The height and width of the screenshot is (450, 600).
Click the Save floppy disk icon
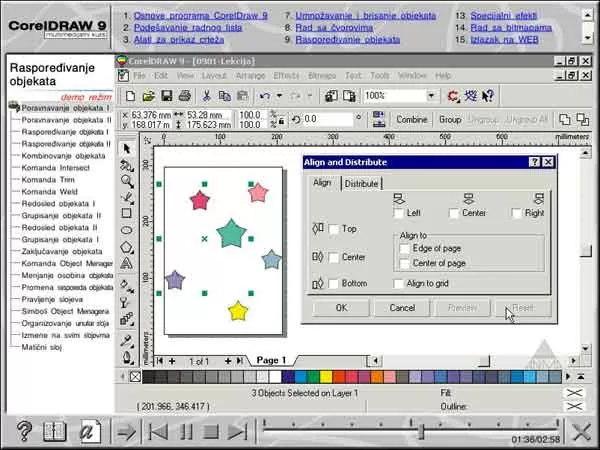click(166, 96)
